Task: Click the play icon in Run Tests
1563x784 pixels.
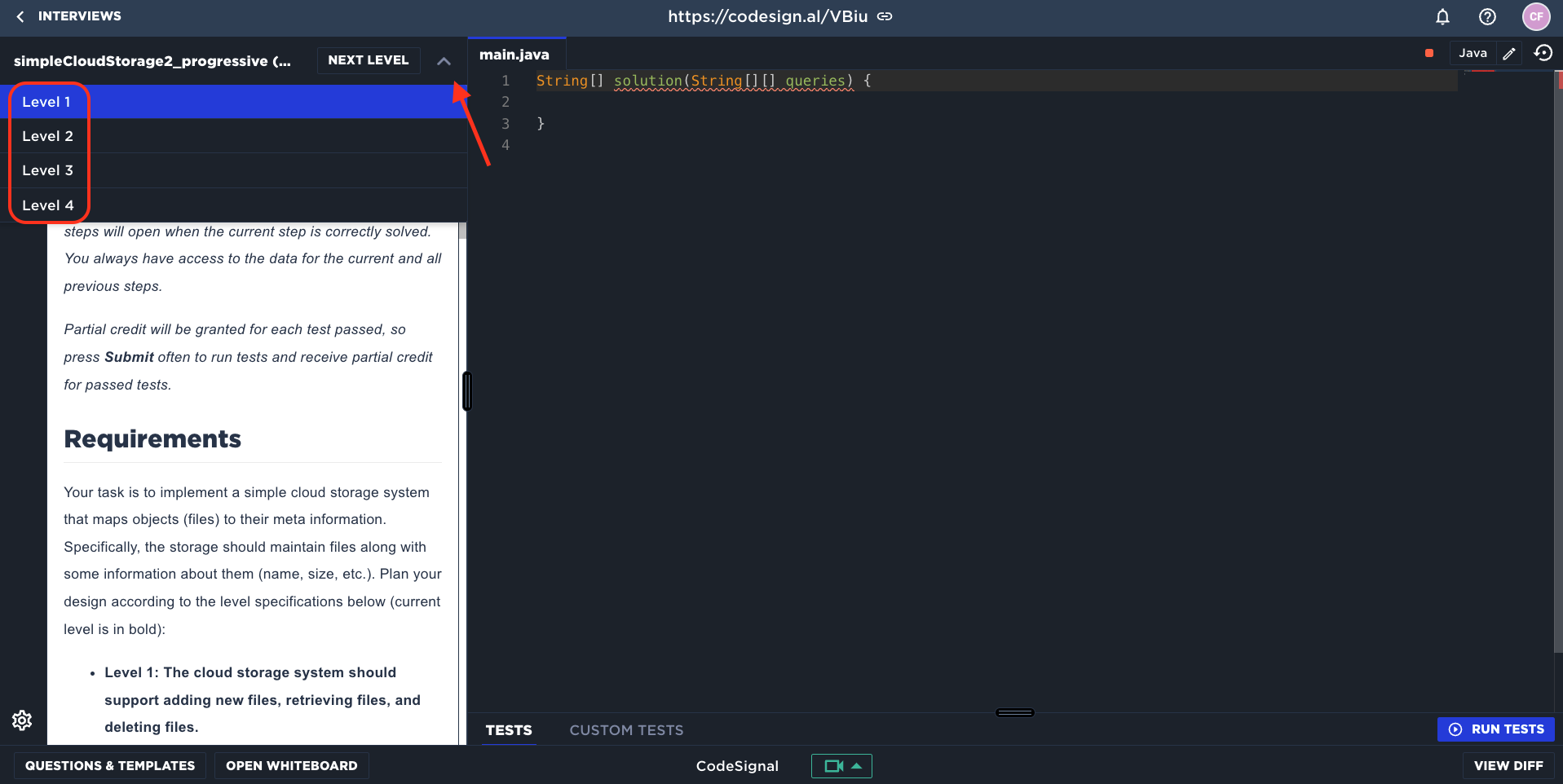Action: click(x=1455, y=729)
